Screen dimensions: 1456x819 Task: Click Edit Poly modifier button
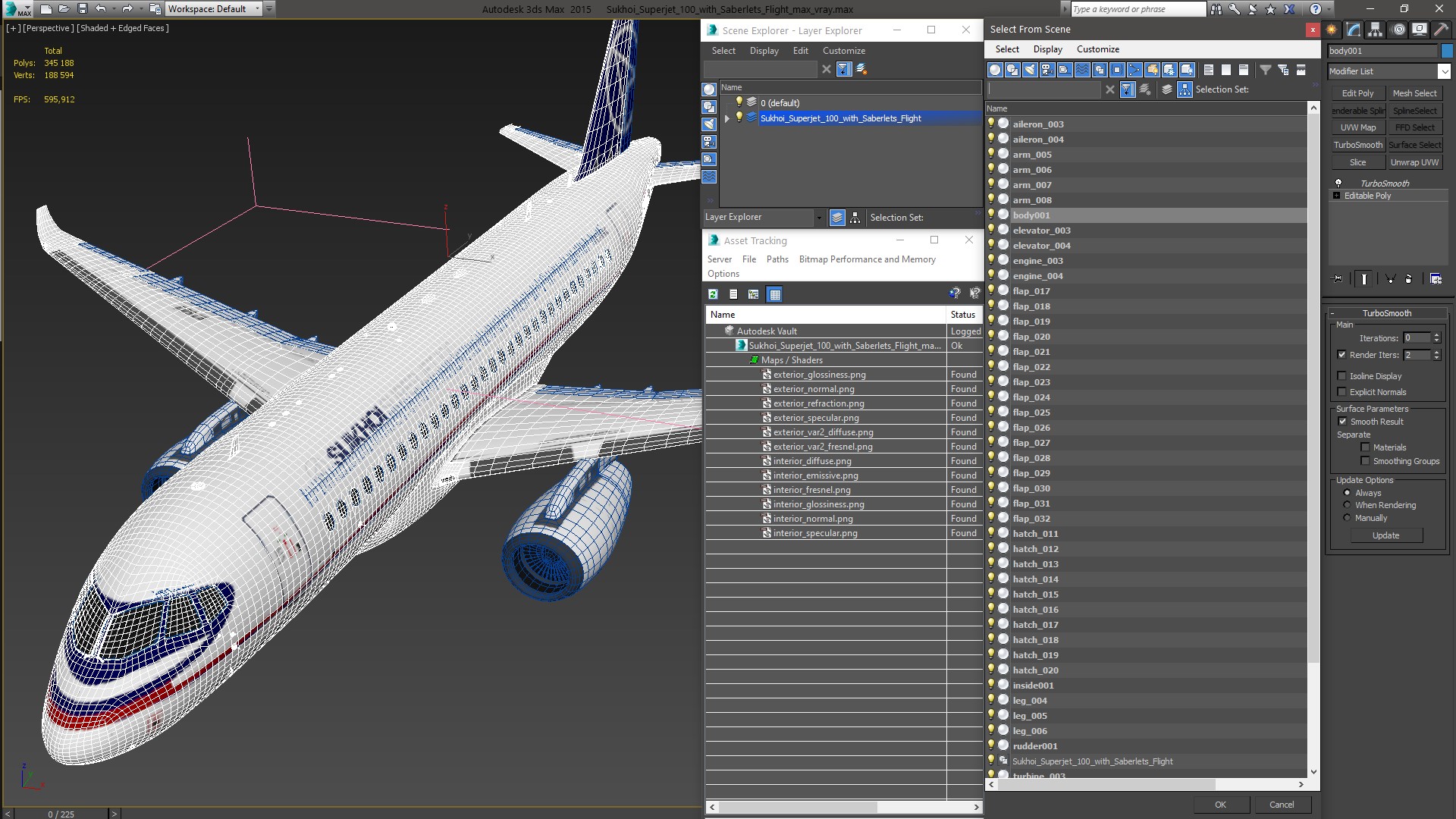1357,93
